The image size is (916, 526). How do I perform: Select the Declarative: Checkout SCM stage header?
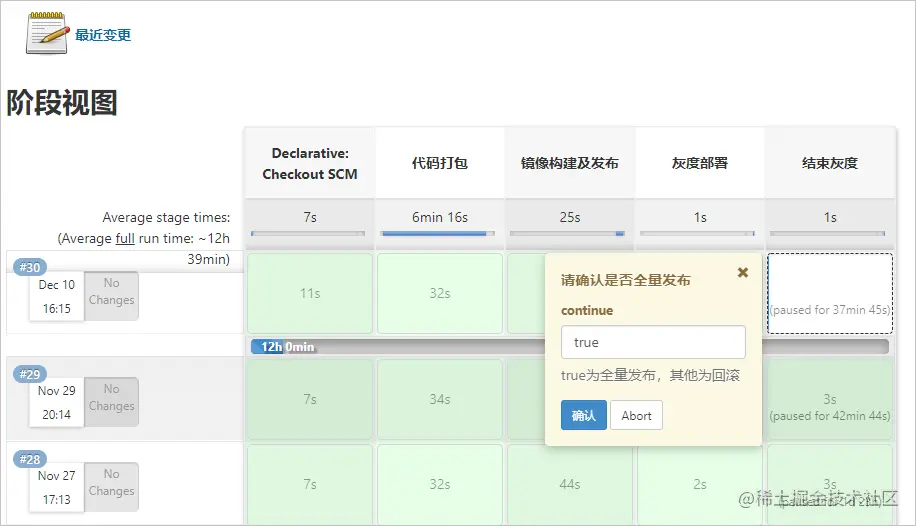tap(310, 163)
